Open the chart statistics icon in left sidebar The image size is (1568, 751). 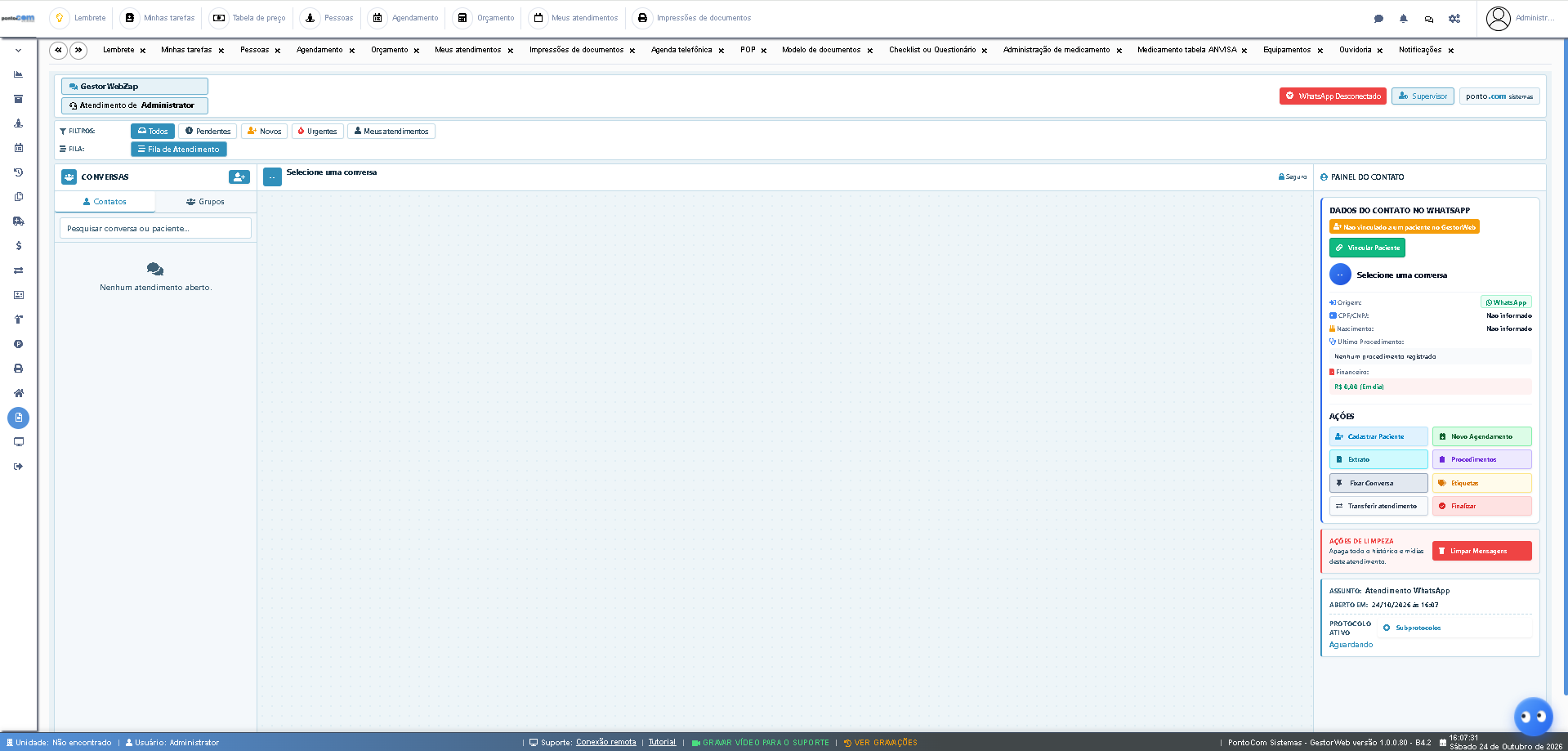(18, 74)
